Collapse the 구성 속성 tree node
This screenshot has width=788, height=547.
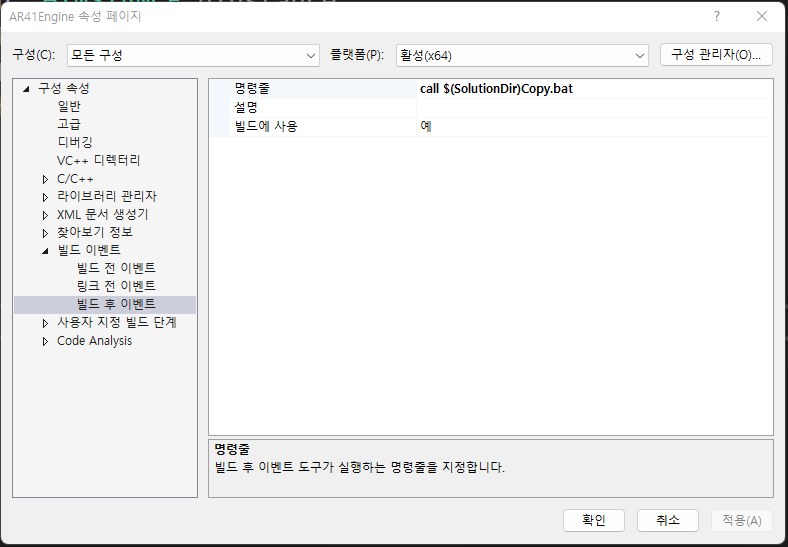(x=26, y=89)
